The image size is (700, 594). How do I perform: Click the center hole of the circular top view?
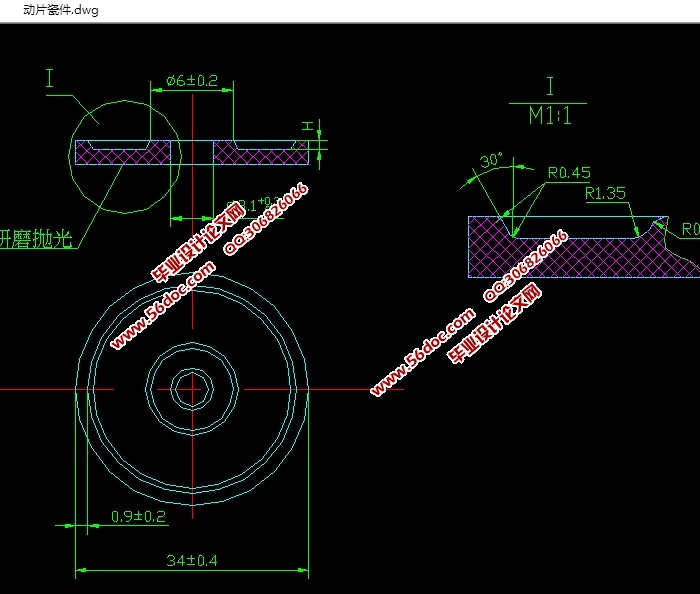190,388
